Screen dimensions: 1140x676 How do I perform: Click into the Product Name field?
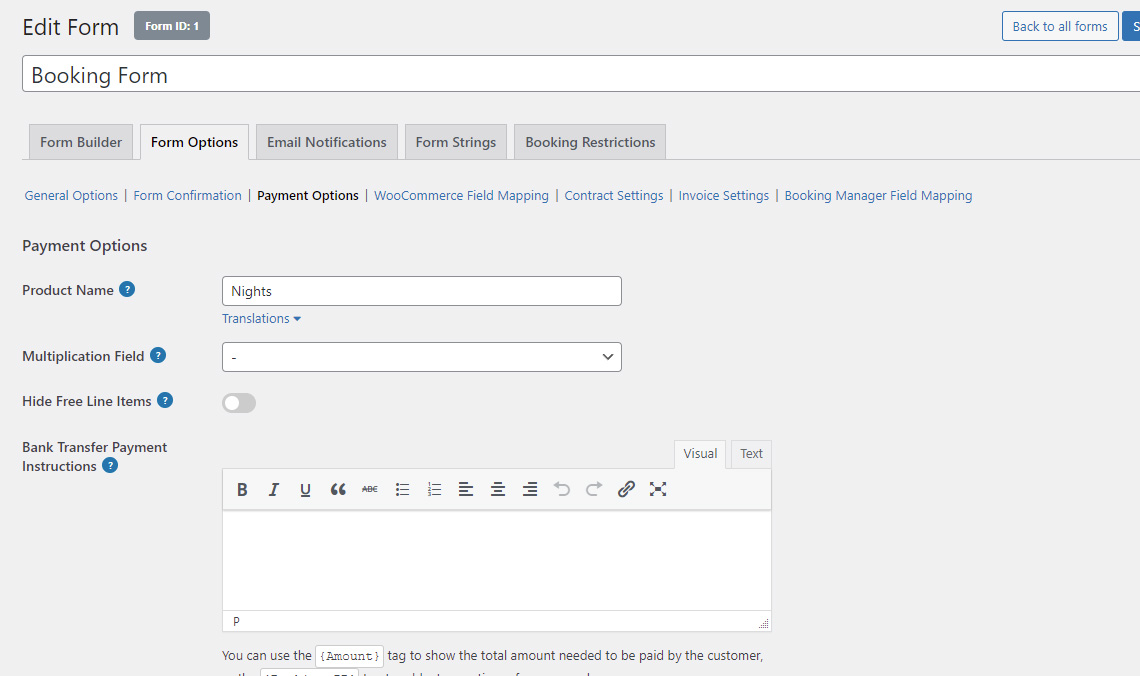(x=422, y=291)
